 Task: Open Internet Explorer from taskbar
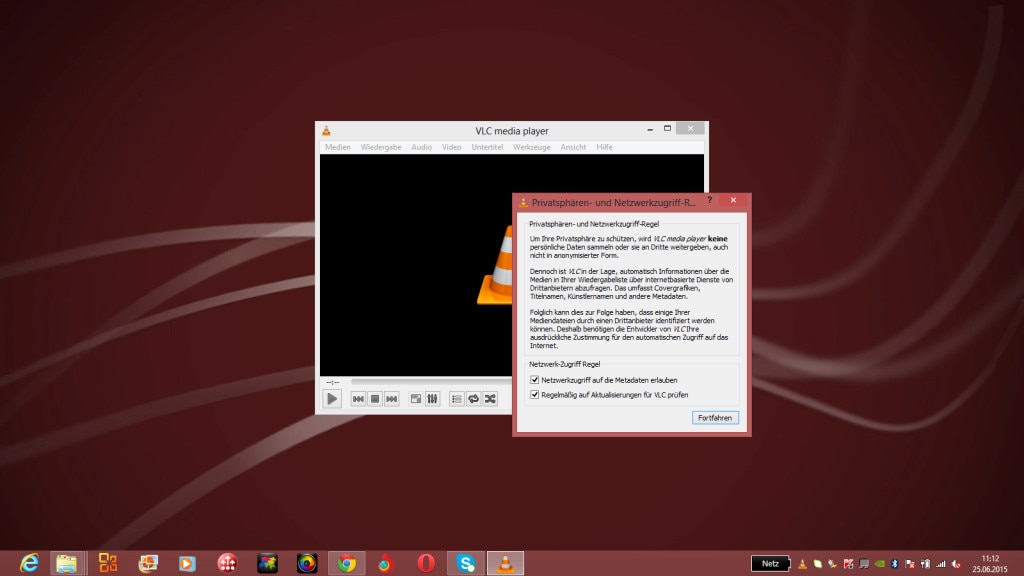coord(29,563)
